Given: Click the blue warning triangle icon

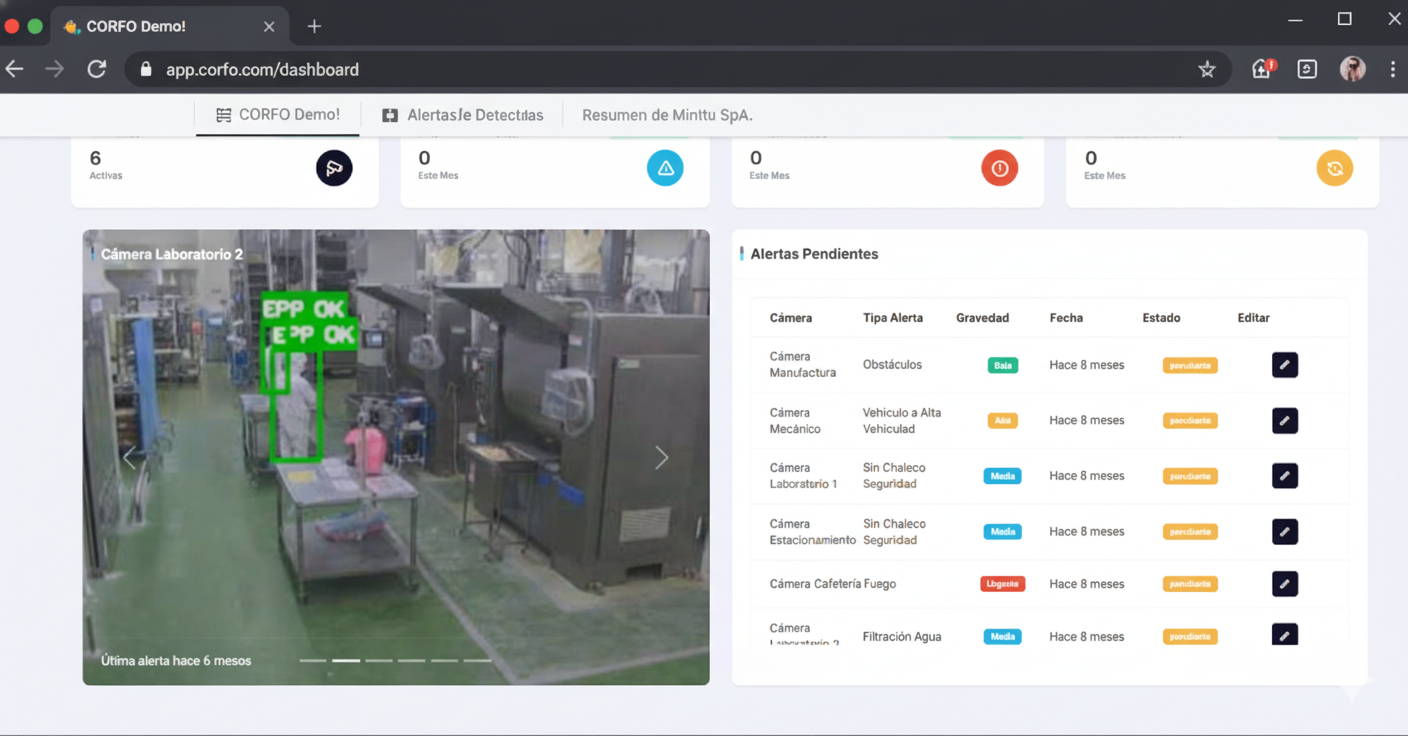Looking at the screenshot, I should pos(665,168).
